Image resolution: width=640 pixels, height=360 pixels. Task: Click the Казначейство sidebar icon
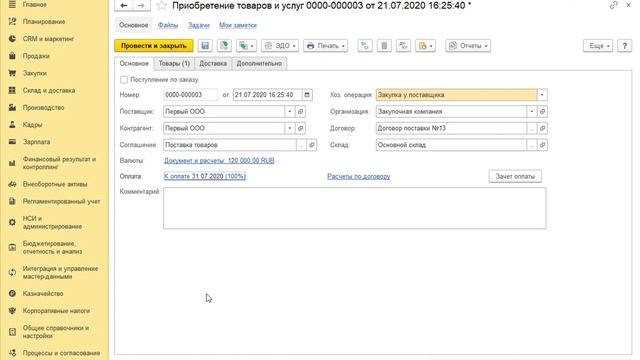12,293
